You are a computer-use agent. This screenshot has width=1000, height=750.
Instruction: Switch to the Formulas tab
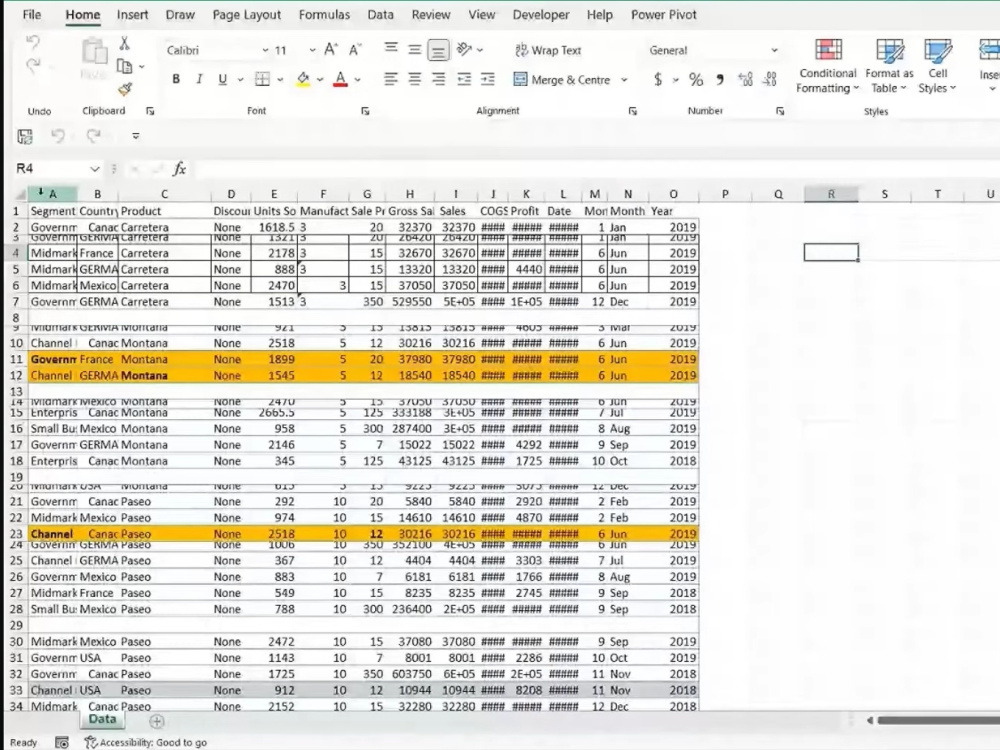tap(325, 15)
